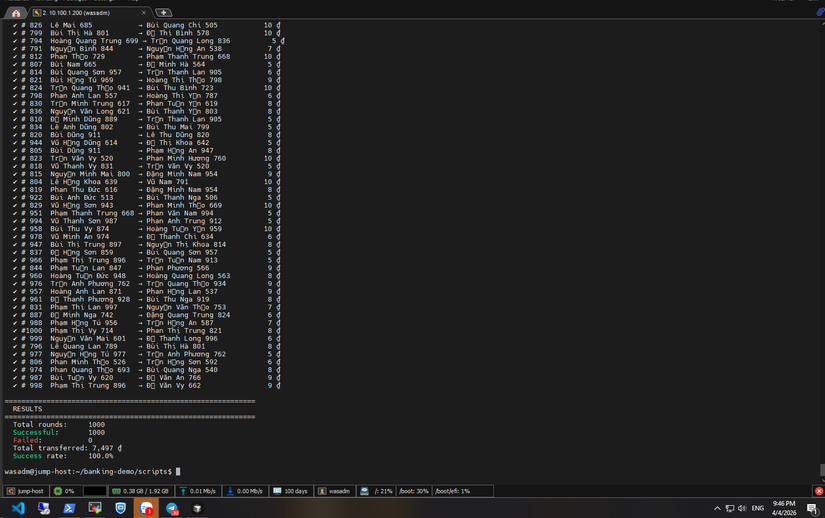825x518 pixels.
Task: Click the transaction row # 826 Lê Mai 685
Action: [x=146, y=25]
